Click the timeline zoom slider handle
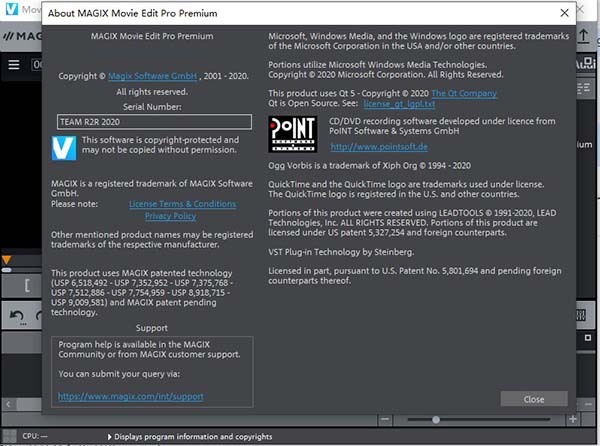The height and width of the screenshot is (446, 600). click(436, 420)
